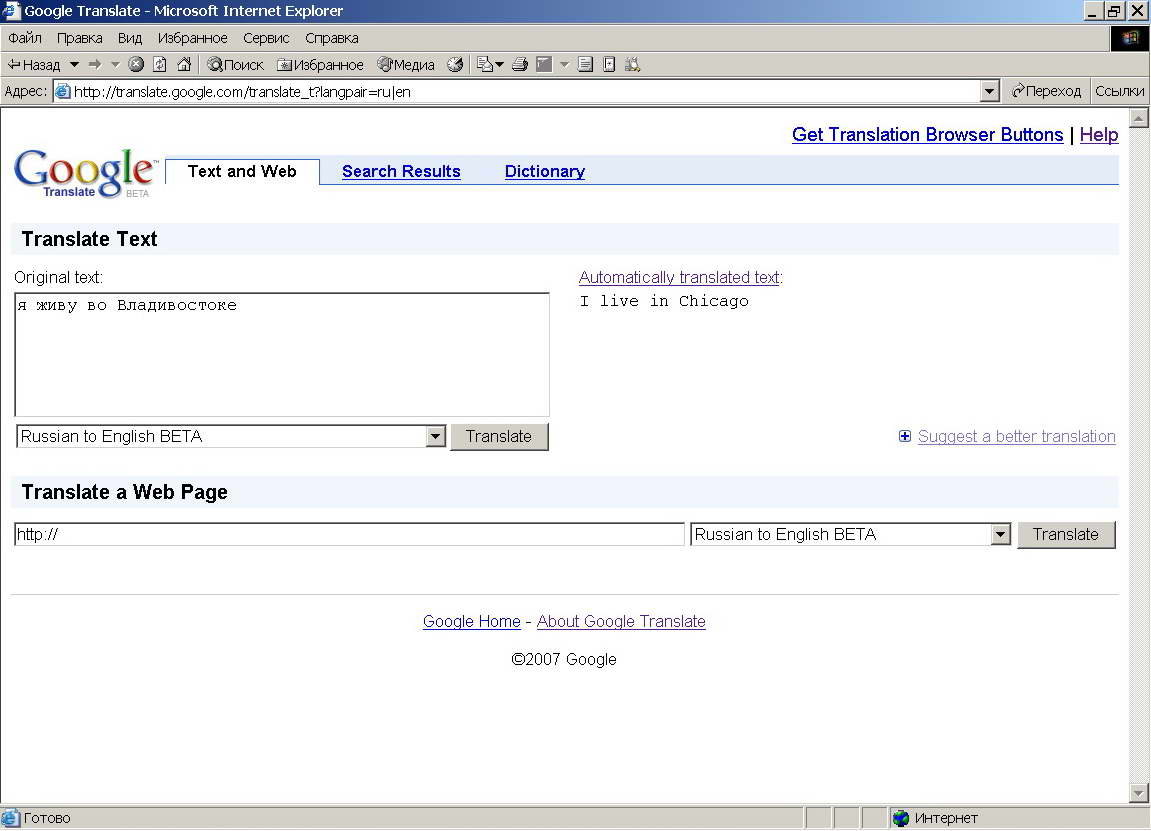Open the Mail button dropdown arrow

tap(500, 65)
